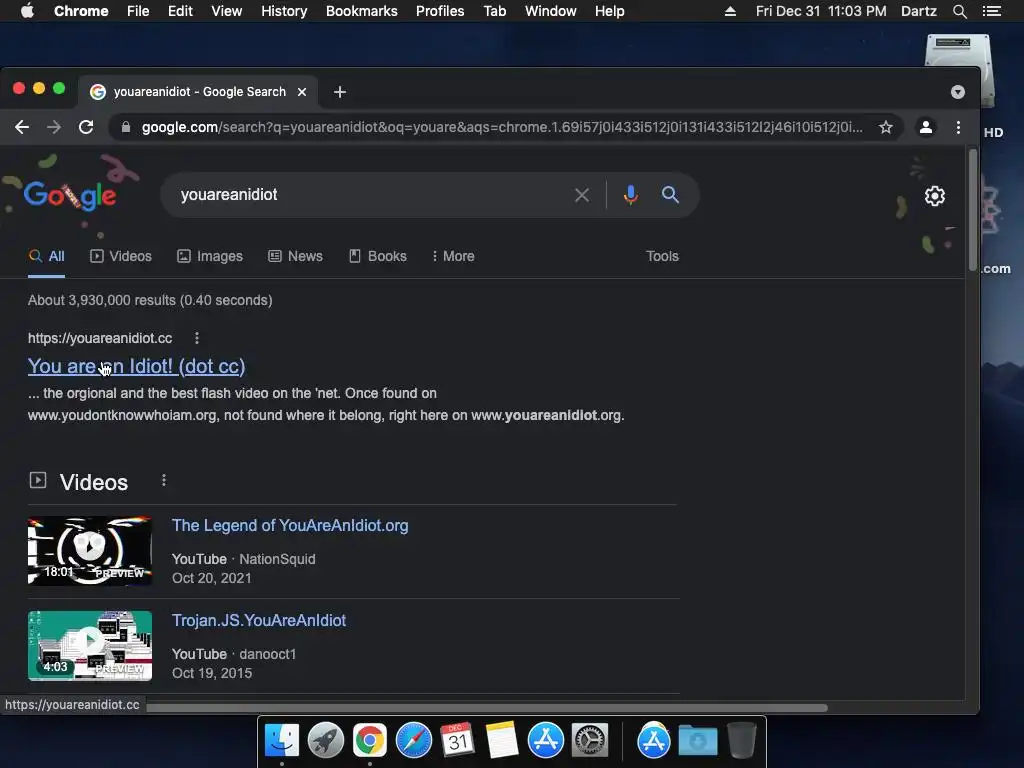Expand the More search filters
This screenshot has width=1024, height=768.
point(453,256)
